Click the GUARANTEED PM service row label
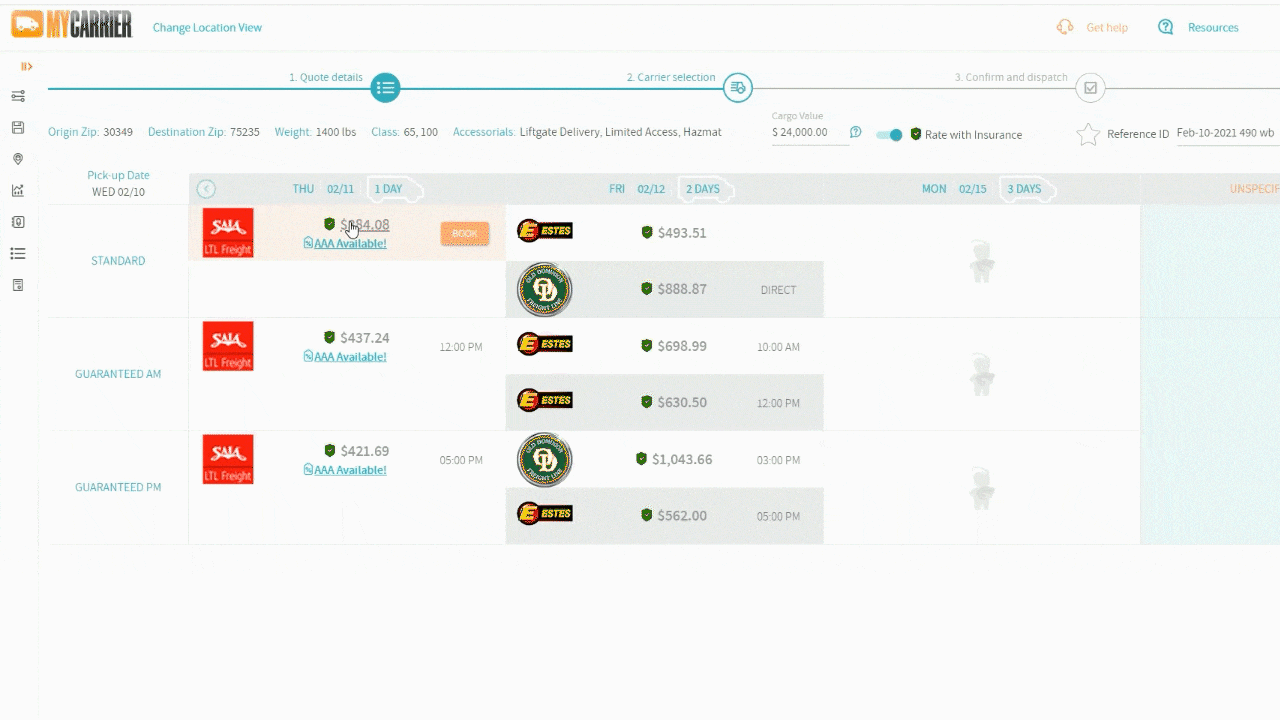This screenshot has width=1280, height=720. click(x=118, y=487)
